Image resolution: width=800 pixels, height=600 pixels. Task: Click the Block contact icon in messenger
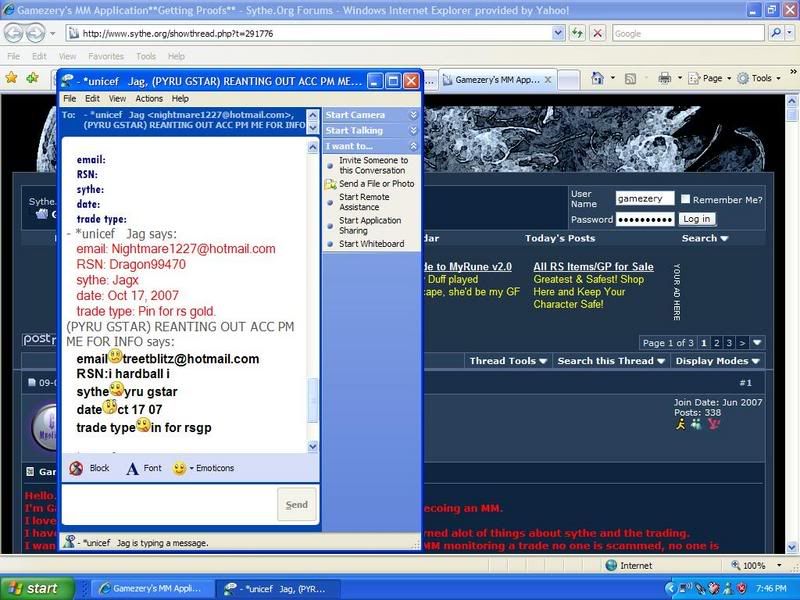[x=77, y=468]
